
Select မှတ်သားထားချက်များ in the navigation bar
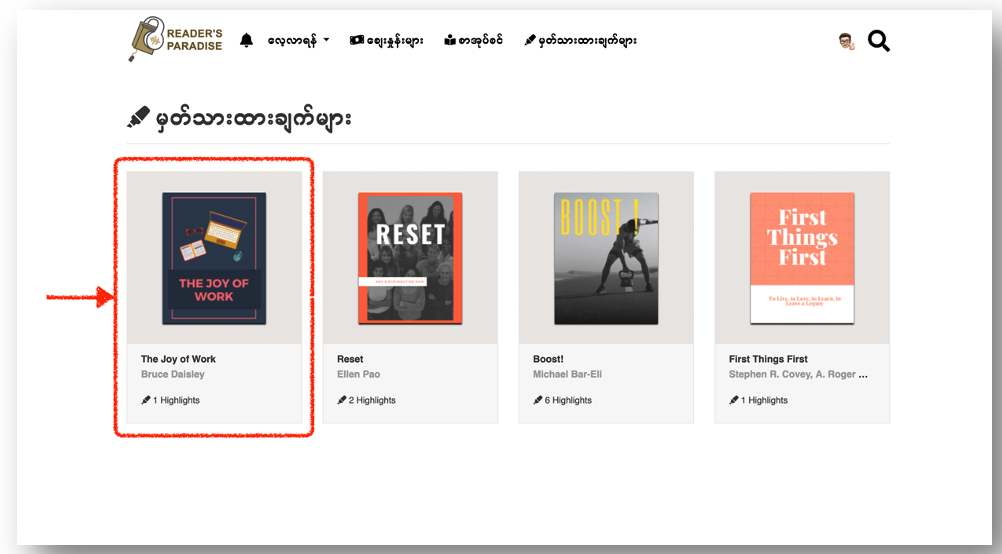tap(580, 41)
